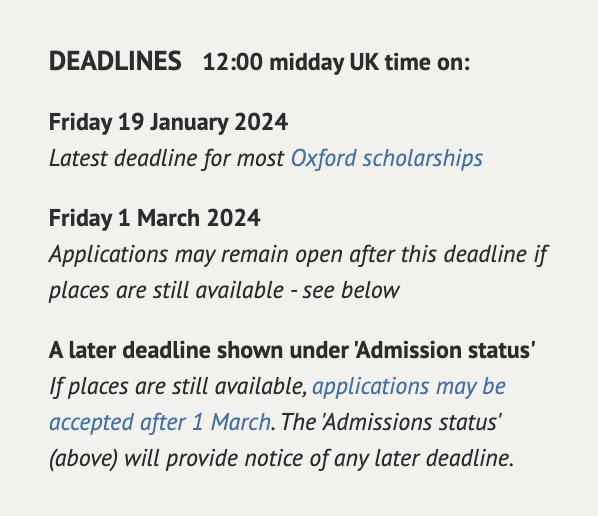Click the bold word 'March' in second date heading
The image size is (598, 516).
pyautogui.click(x=169, y=218)
